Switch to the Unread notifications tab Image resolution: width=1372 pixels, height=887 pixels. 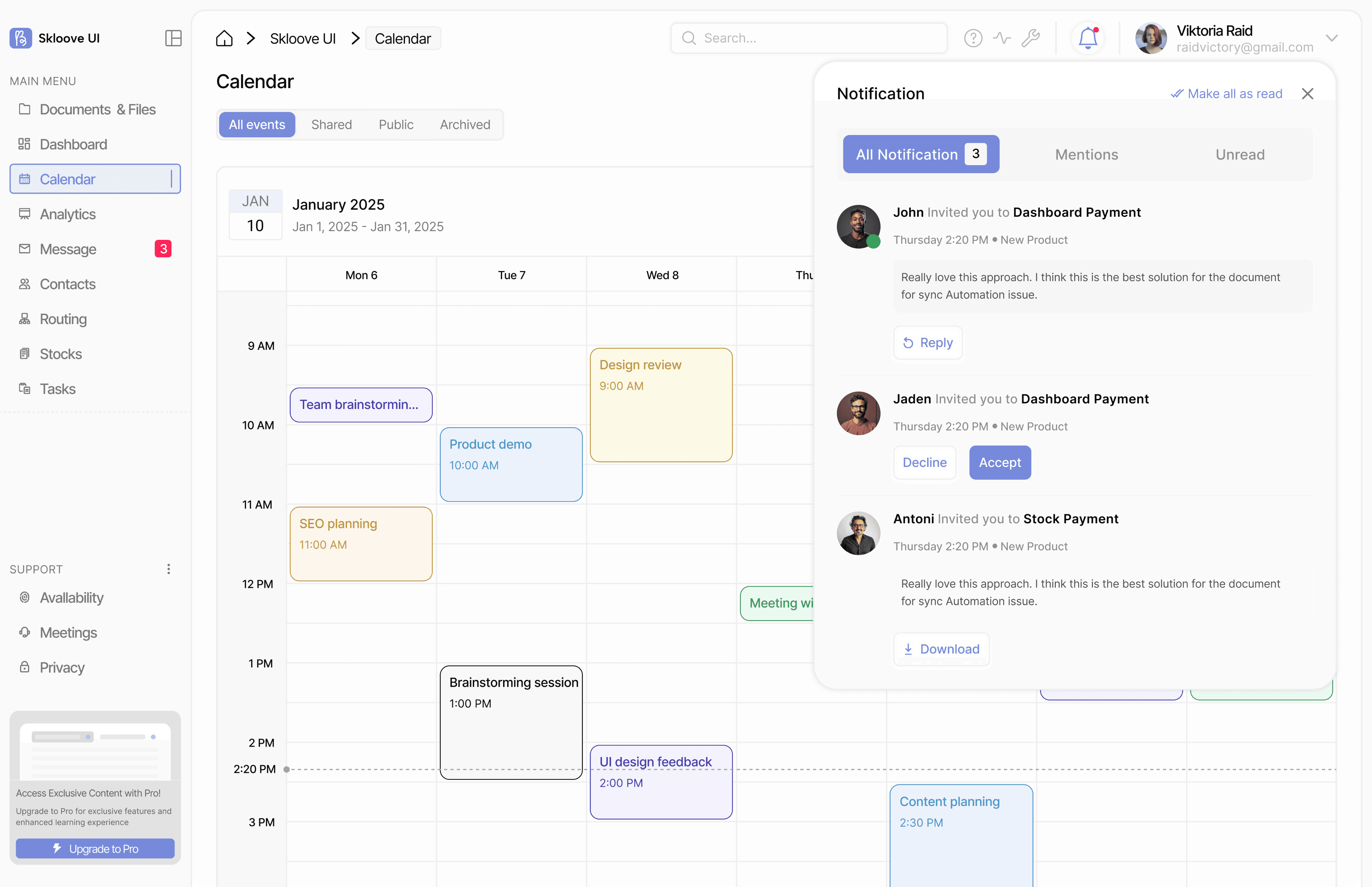point(1240,154)
